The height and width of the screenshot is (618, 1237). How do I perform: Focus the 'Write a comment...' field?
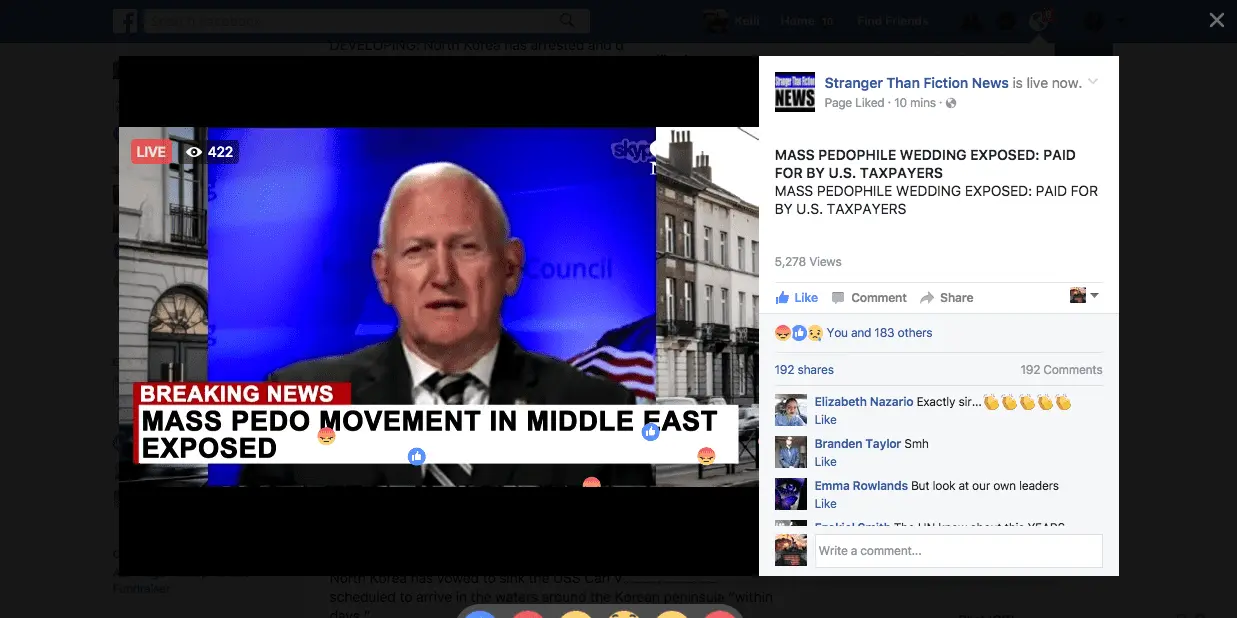[958, 551]
